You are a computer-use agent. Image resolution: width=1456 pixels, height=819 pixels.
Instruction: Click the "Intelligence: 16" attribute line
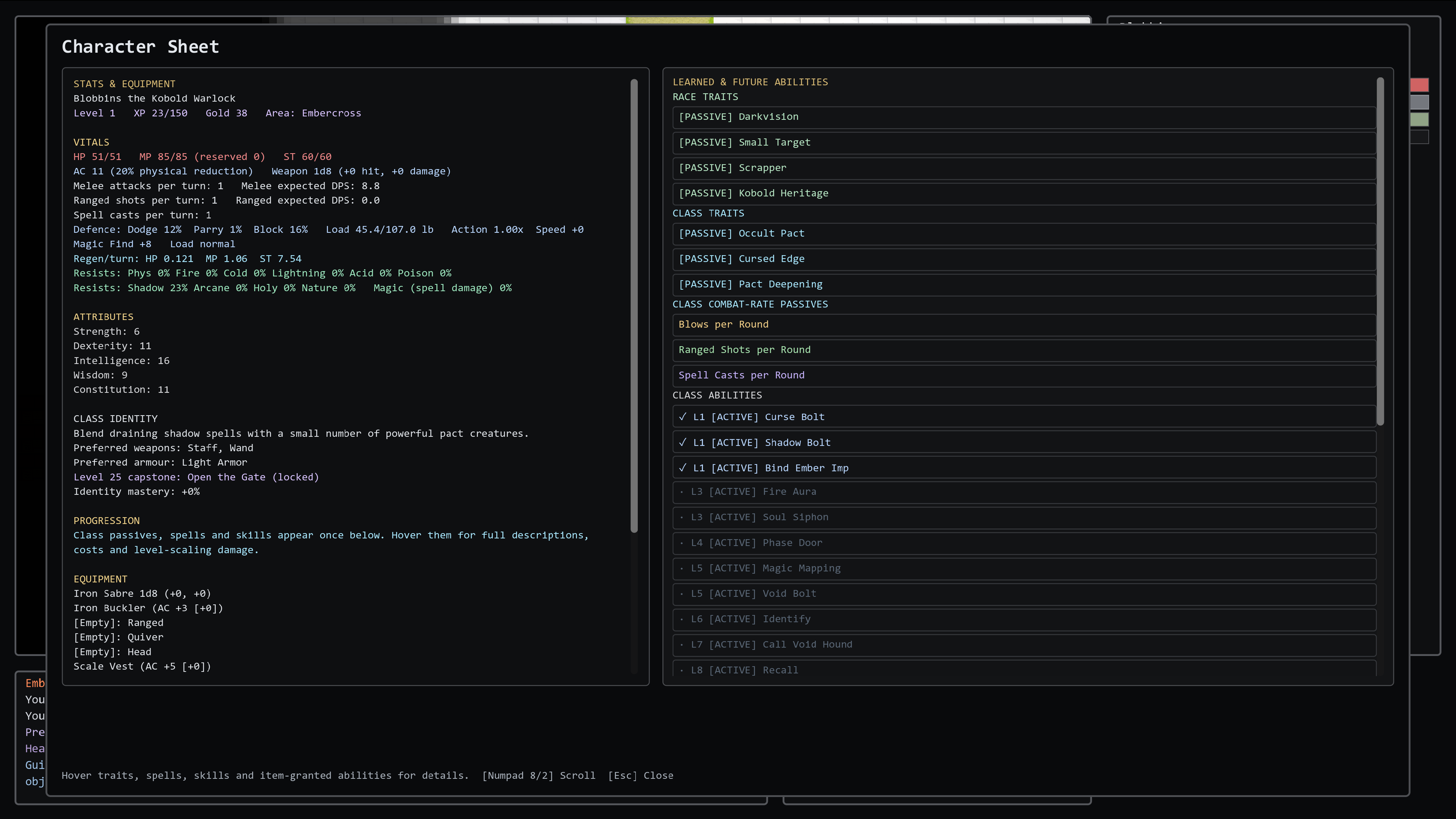(121, 361)
